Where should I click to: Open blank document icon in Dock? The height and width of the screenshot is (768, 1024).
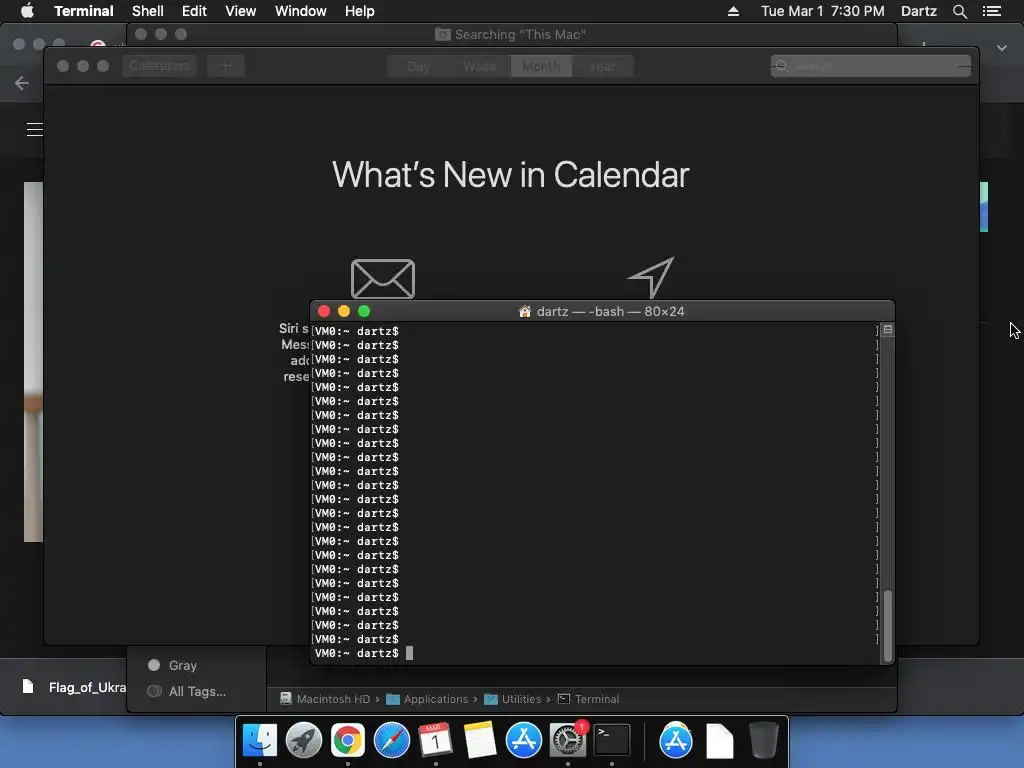[720, 741]
